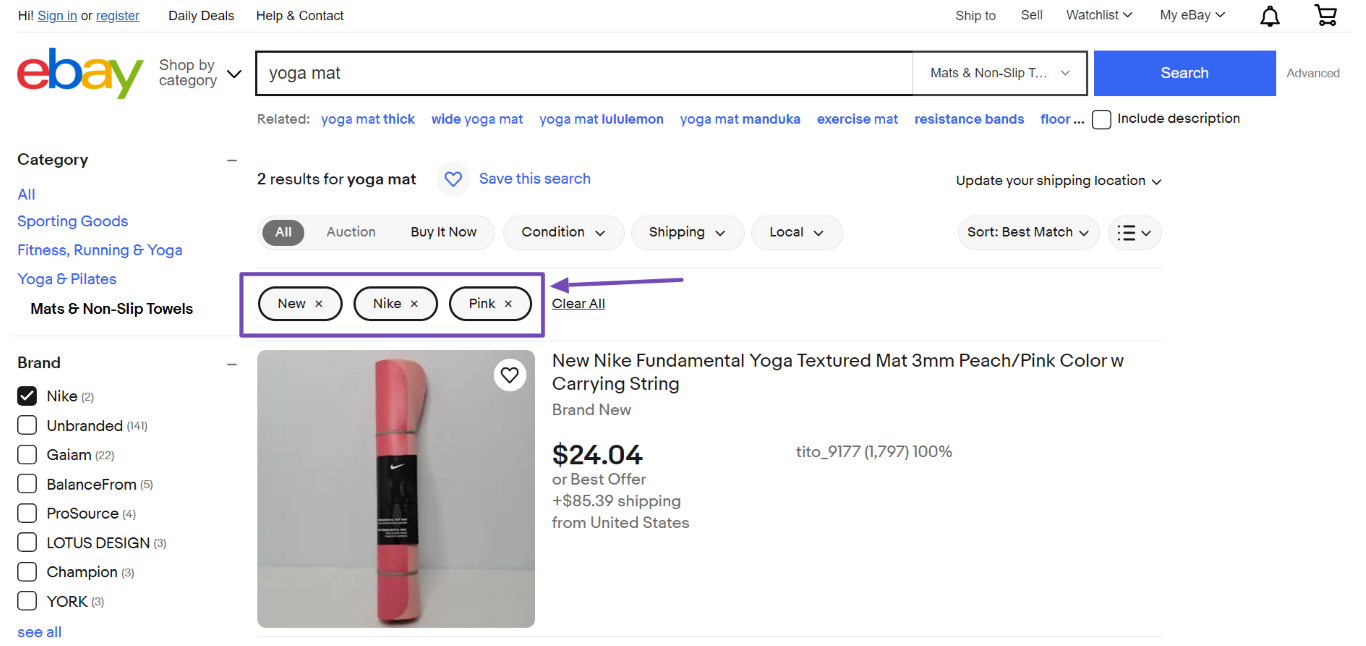Open the notifications bell icon

(1269, 16)
